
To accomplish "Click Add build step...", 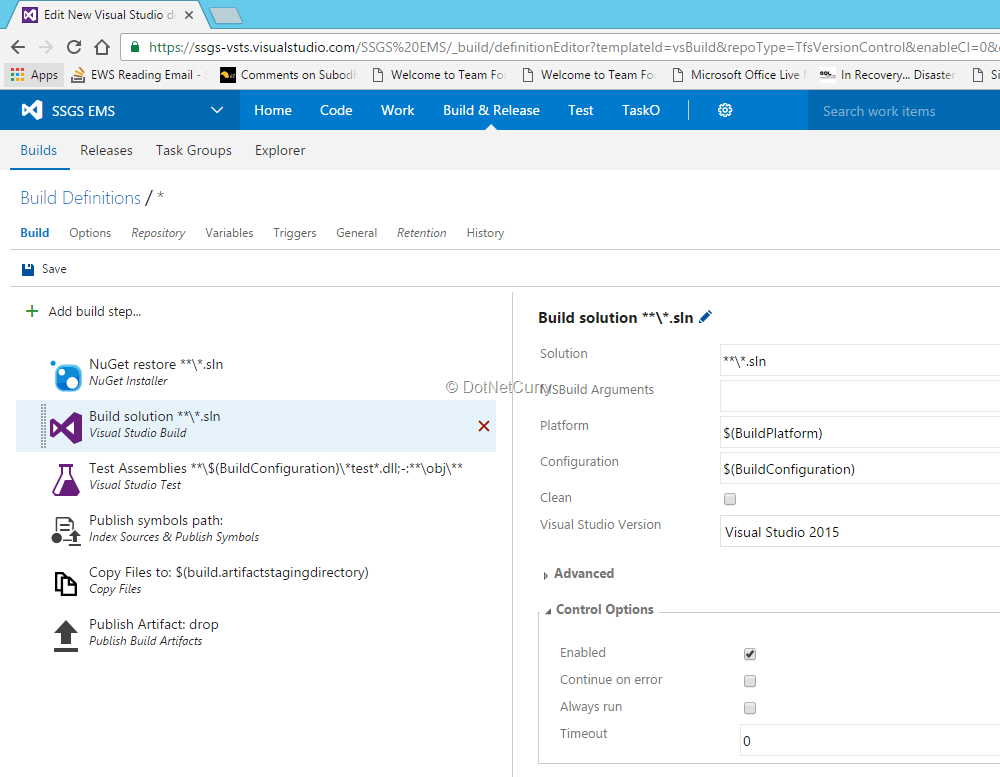I will tap(95, 311).
